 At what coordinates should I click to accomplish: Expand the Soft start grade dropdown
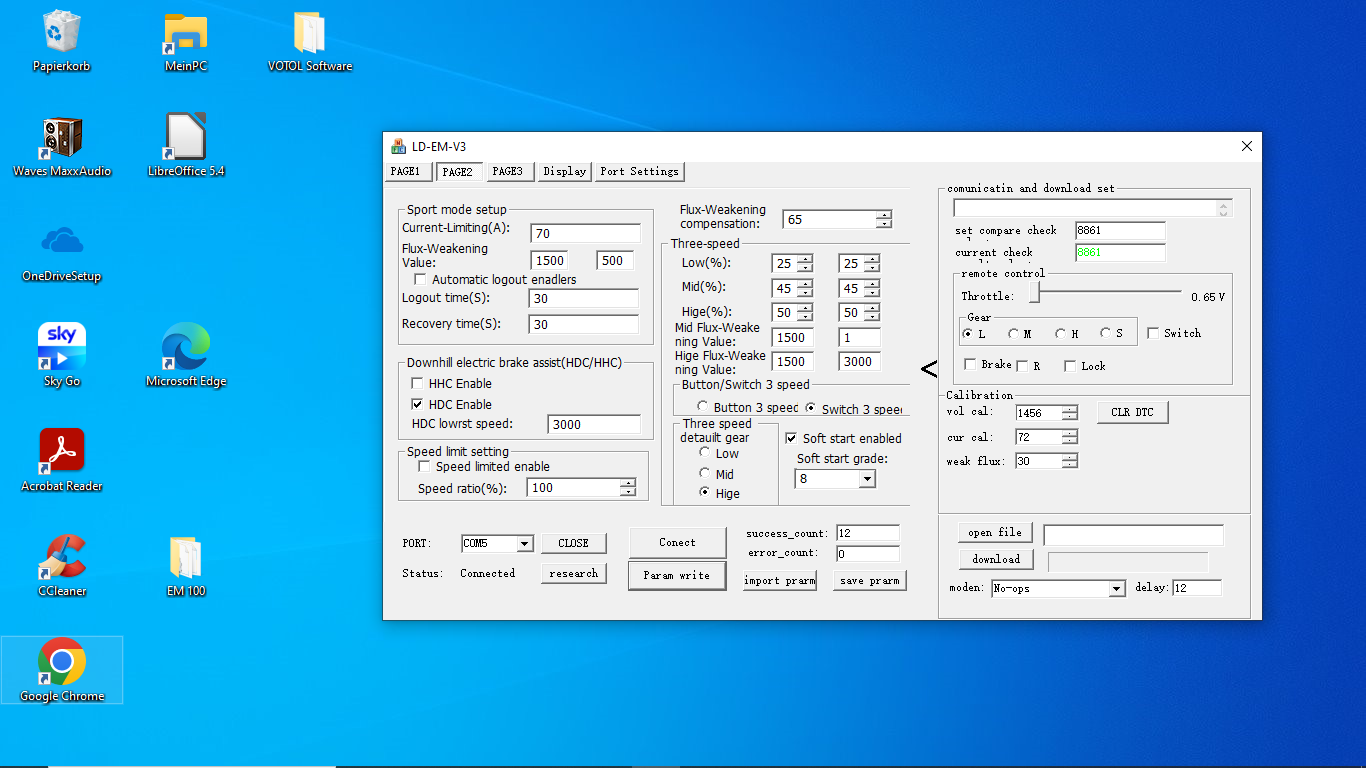click(x=866, y=479)
